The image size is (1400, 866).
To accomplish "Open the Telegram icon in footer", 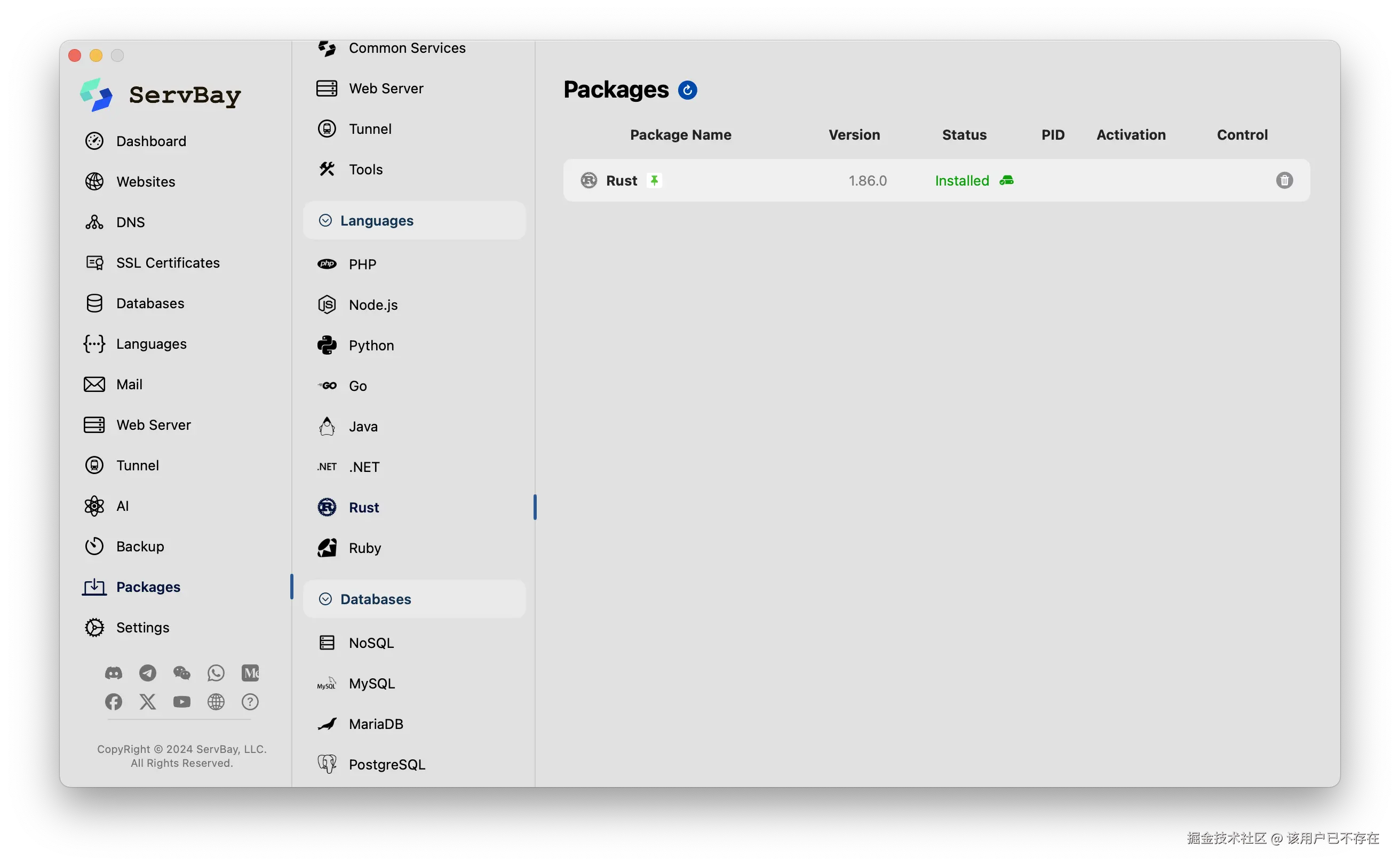I will pos(148,673).
